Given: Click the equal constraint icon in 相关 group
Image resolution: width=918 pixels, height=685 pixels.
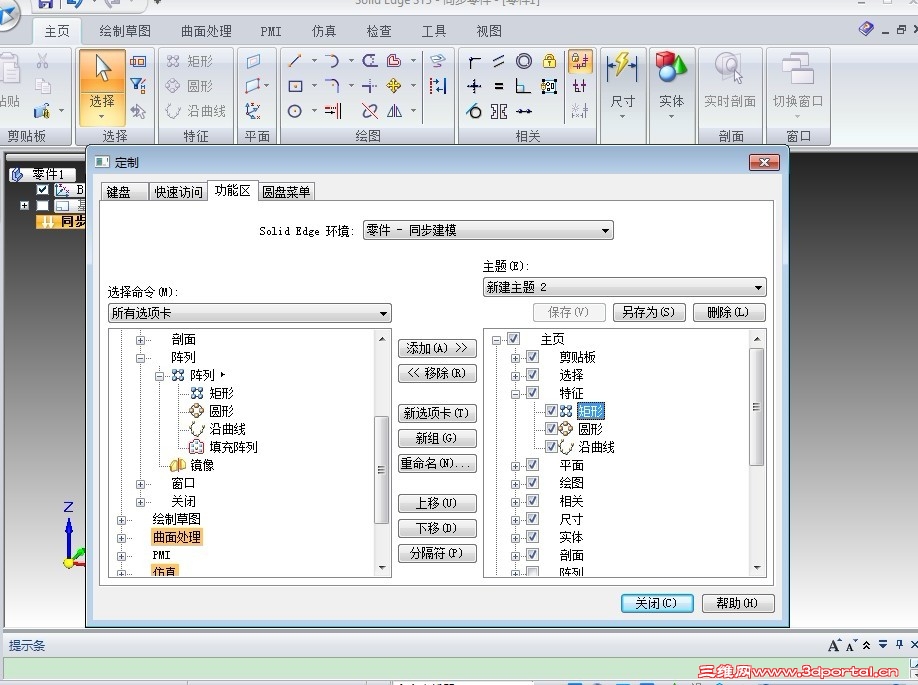Looking at the screenshot, I should [499, 86].
